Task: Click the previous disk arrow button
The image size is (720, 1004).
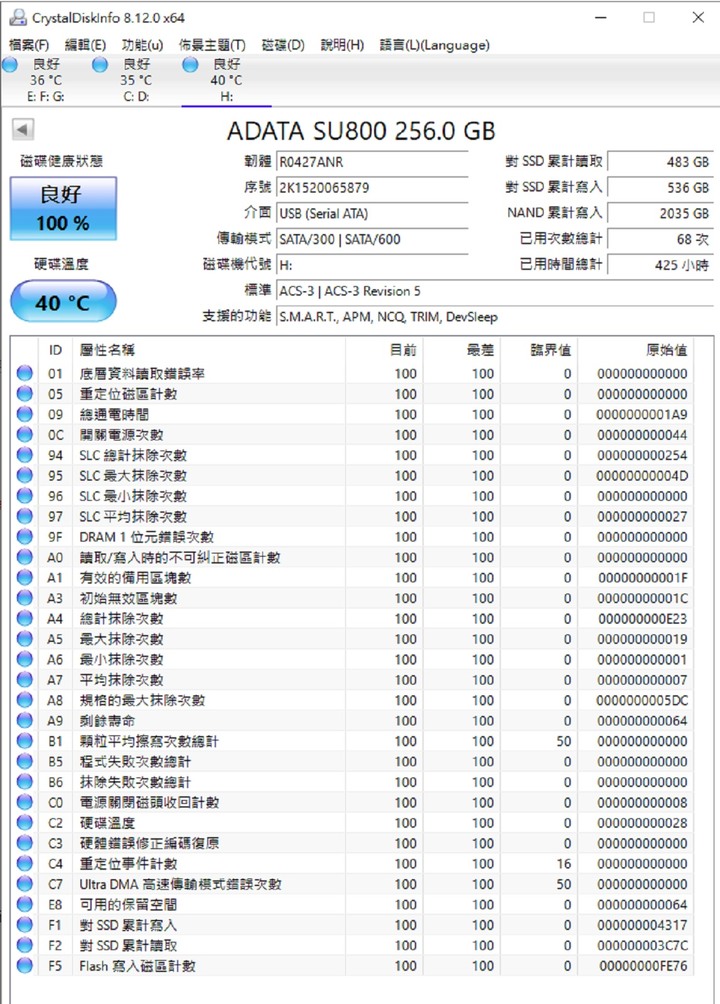Action: (22, 130)
